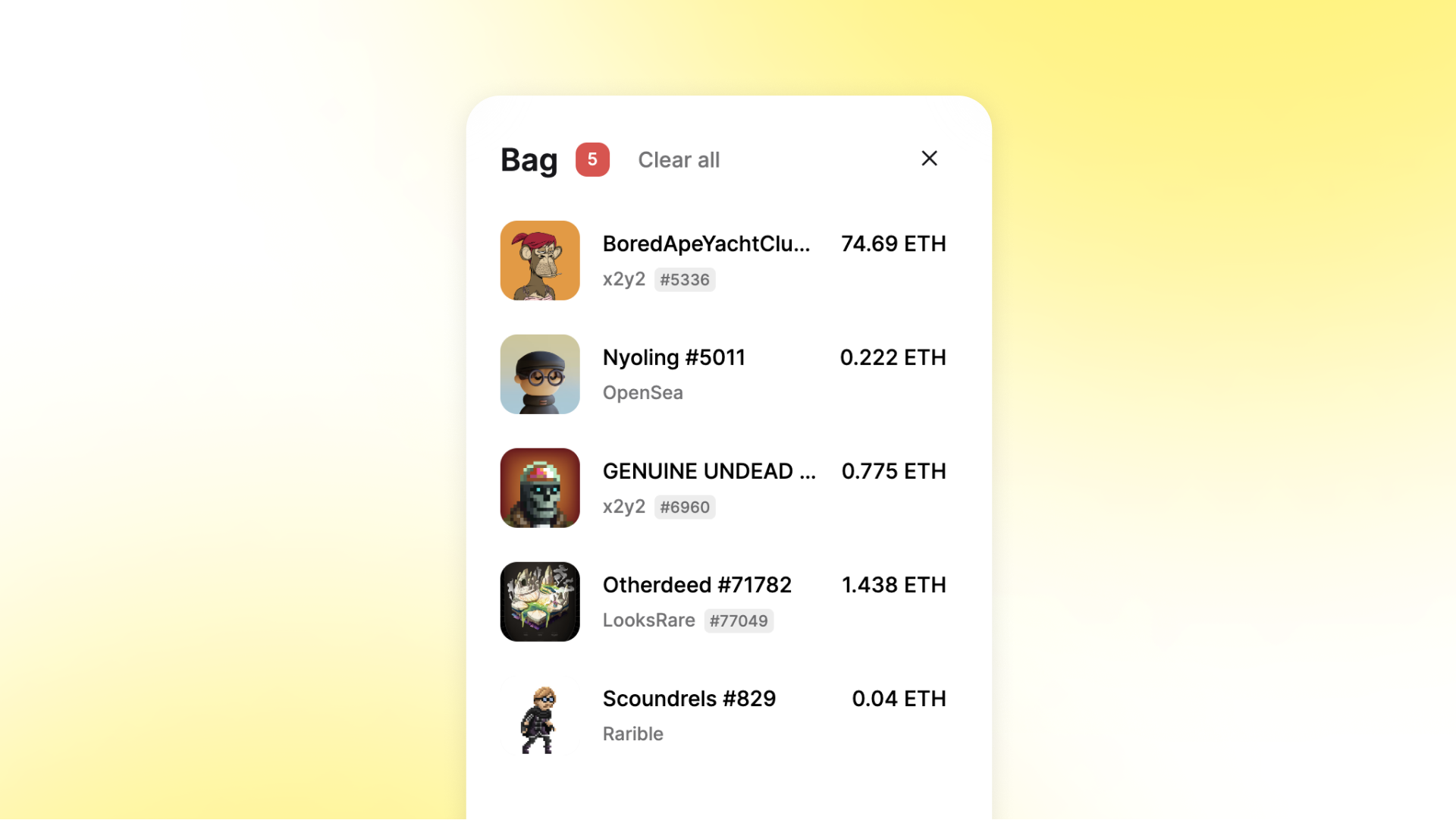Click the 74.69 ETH price
Image resolution: width=1456 pixels, height=820 pixels.
(893, 243)
